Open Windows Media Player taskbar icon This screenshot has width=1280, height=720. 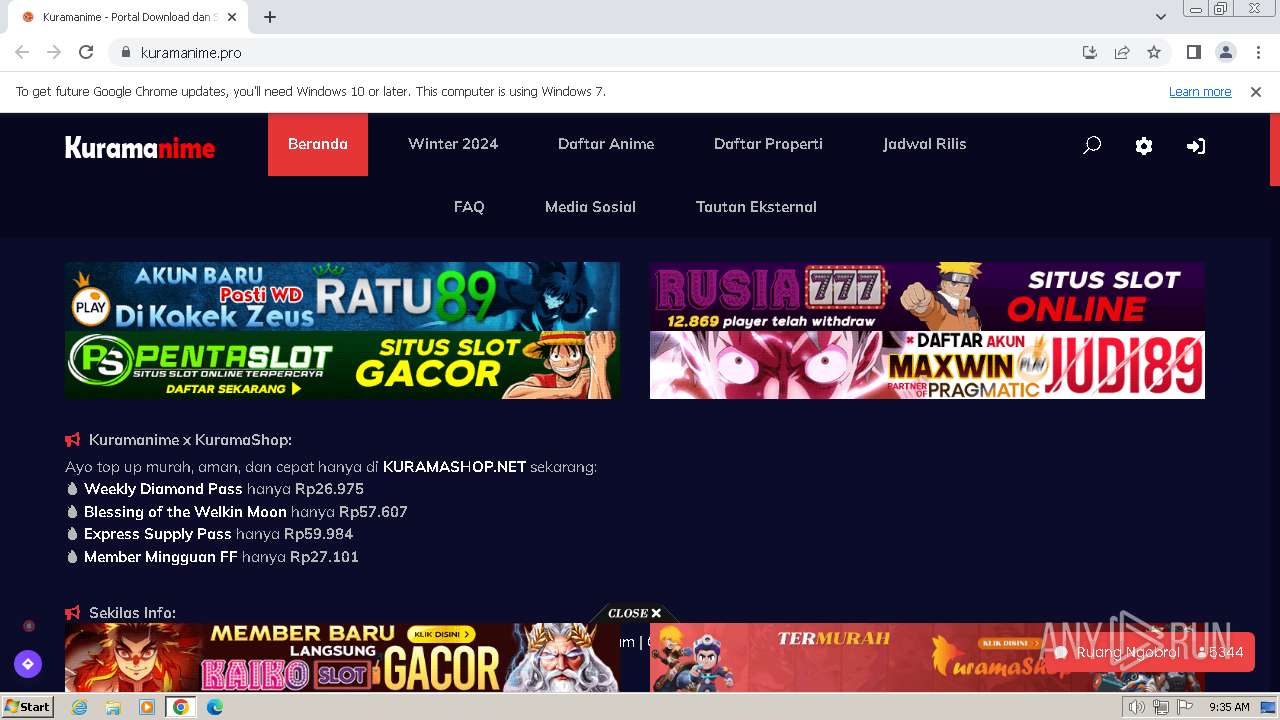147,707
